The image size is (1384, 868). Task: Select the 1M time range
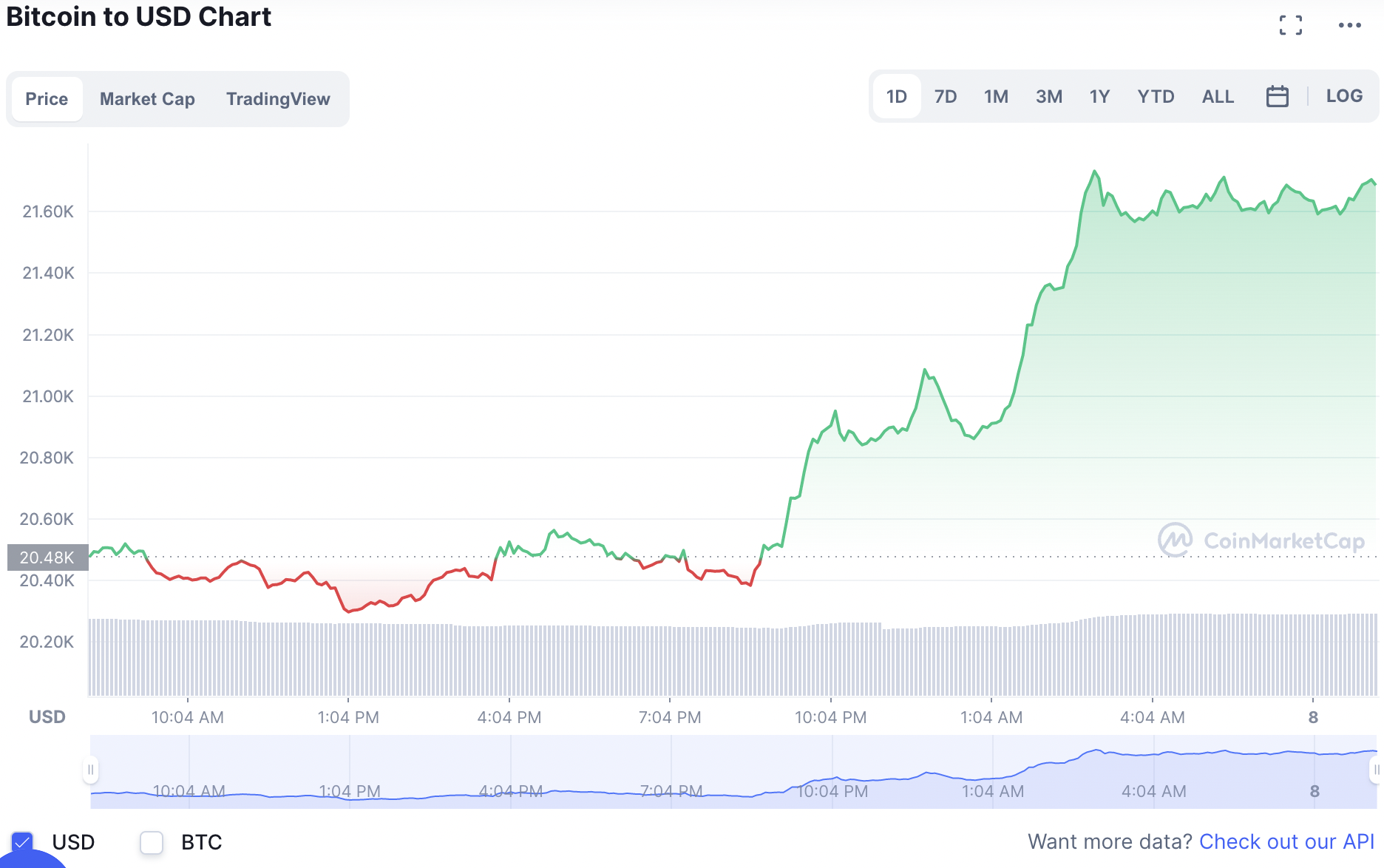(996, 96)
